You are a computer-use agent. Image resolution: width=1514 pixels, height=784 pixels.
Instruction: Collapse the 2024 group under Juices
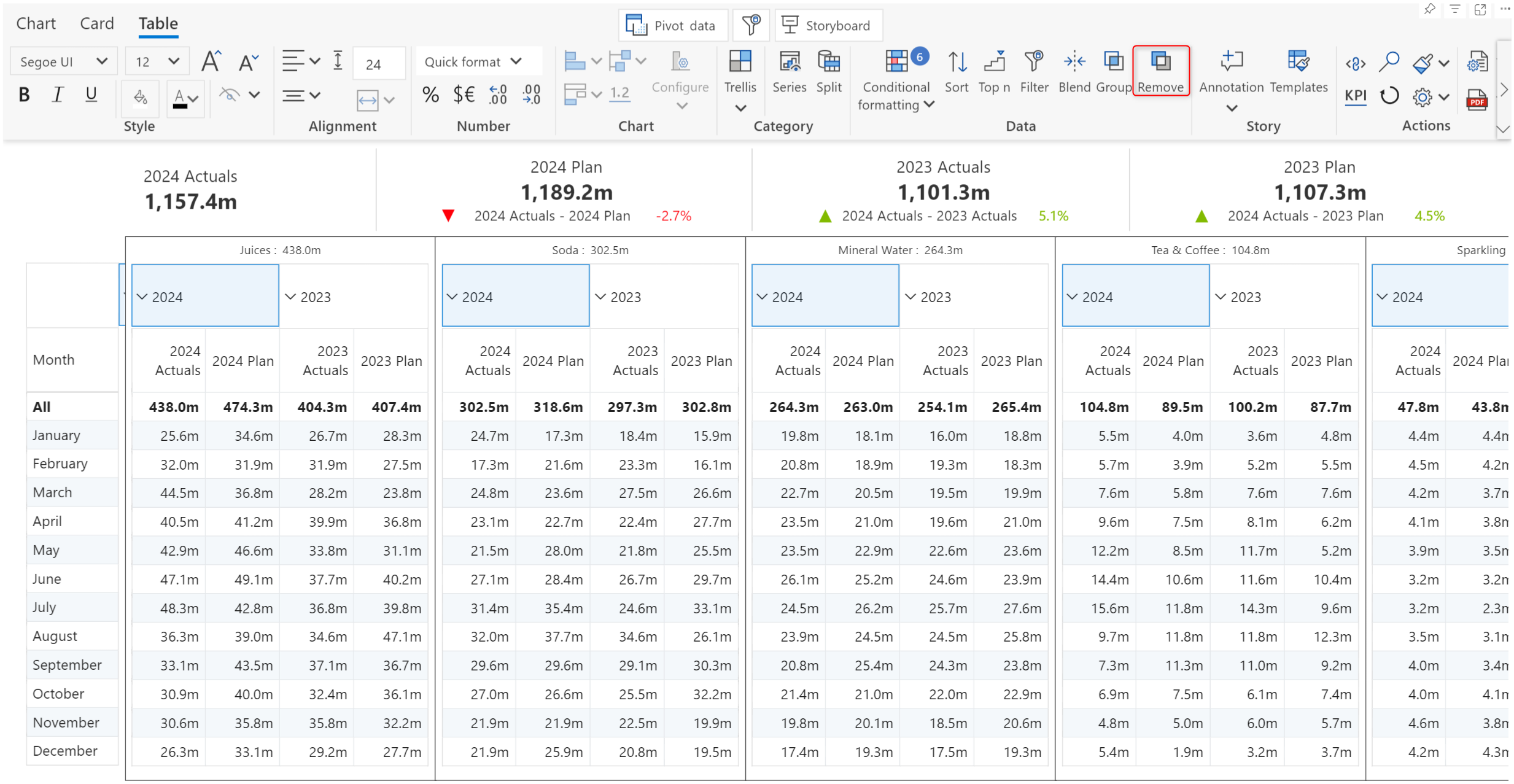point(142,297)
